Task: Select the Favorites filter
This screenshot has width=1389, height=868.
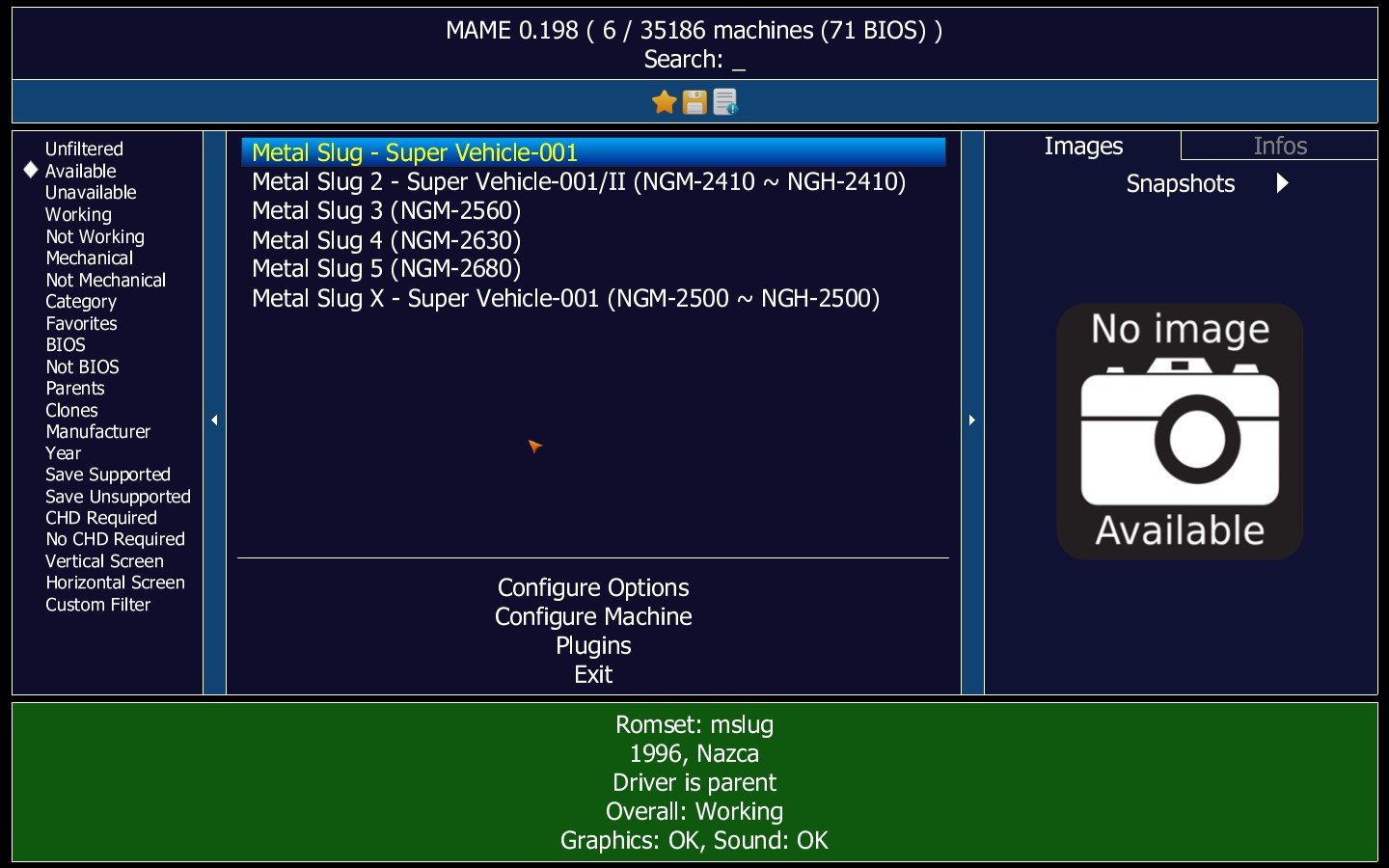Action: click(81, 323)
